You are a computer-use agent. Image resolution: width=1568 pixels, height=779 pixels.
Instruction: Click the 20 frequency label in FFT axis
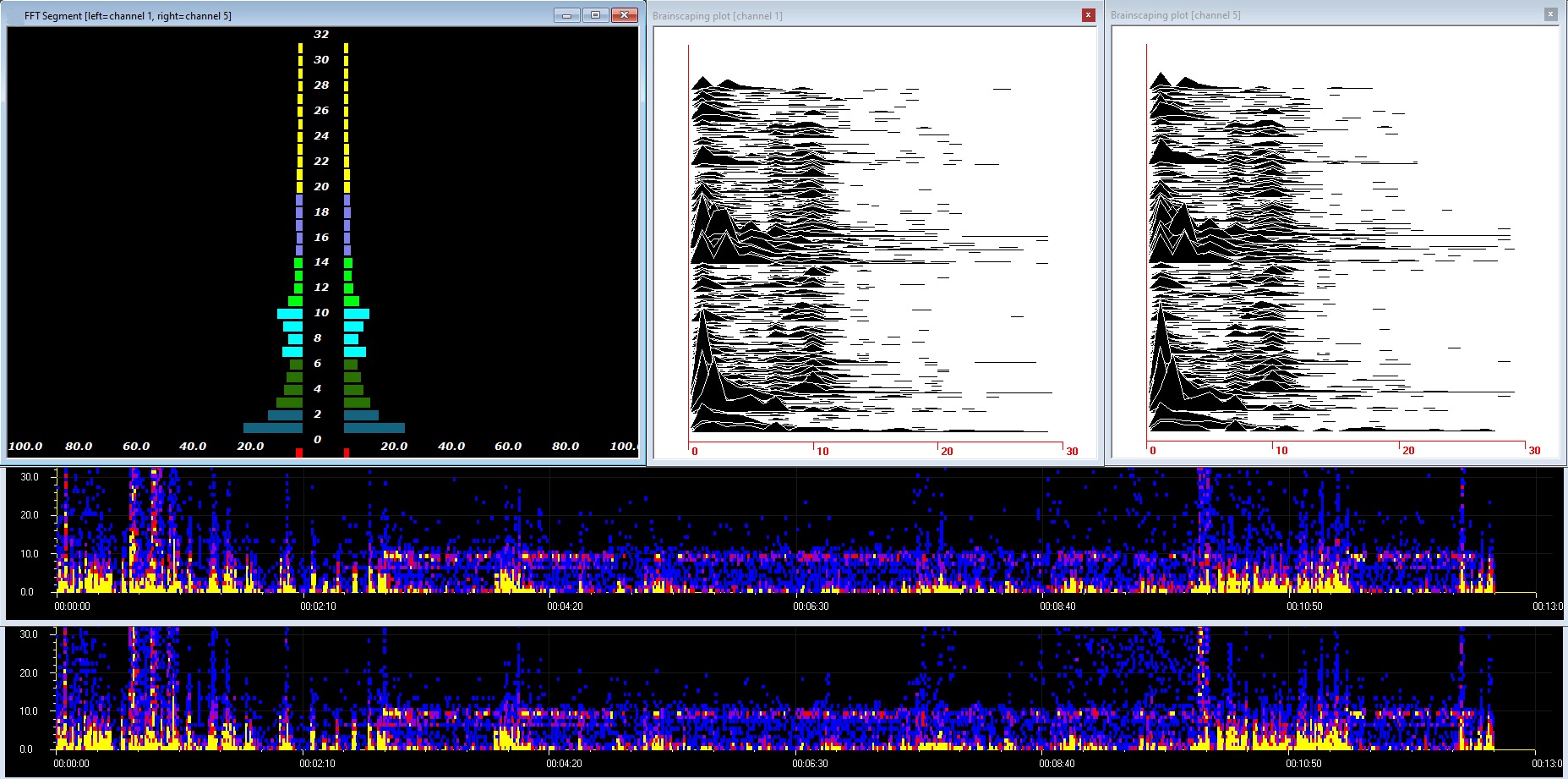(x=321, y=187)
